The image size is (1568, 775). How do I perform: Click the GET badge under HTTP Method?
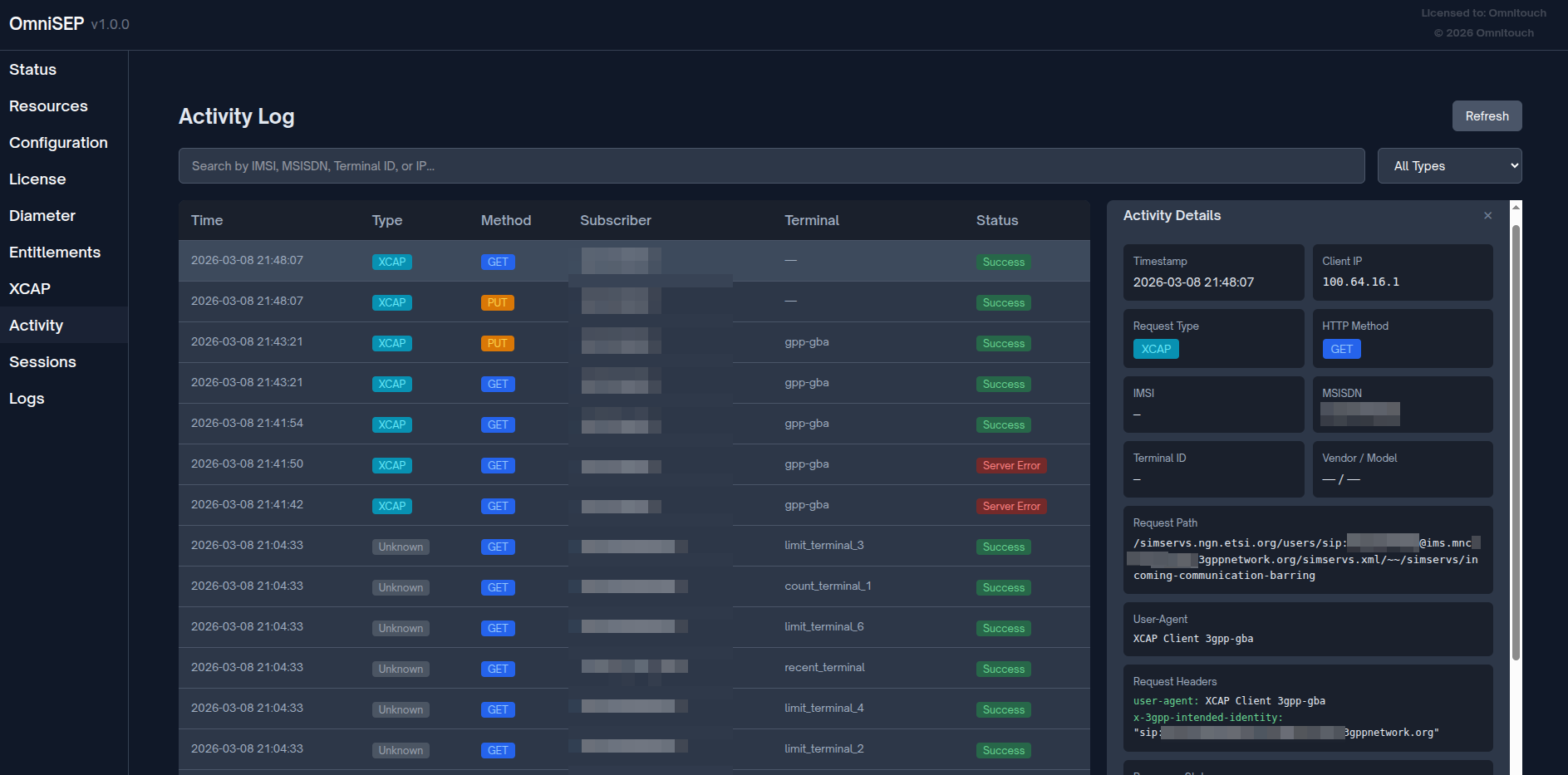pyautogui.click(x=1341, y=350)
